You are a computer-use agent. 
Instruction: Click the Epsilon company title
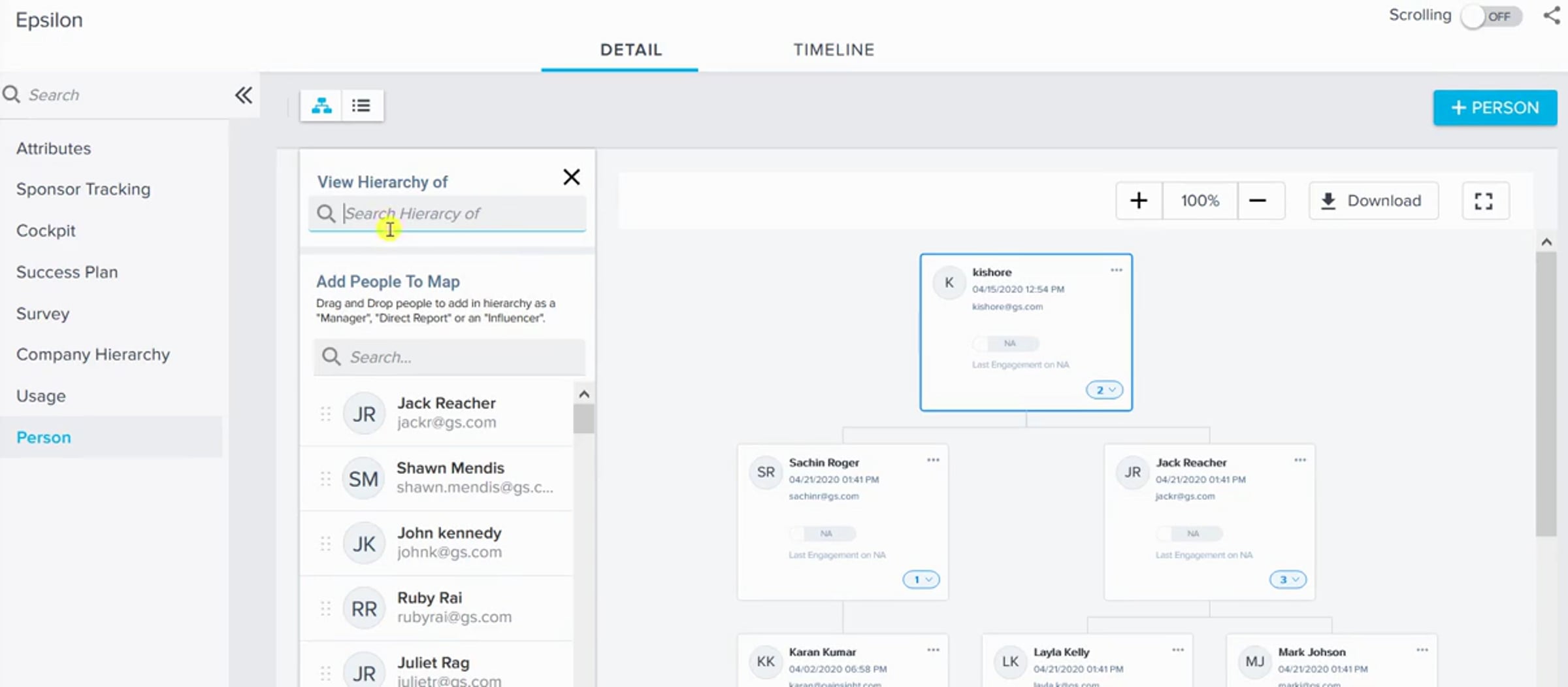pos(49,20)
